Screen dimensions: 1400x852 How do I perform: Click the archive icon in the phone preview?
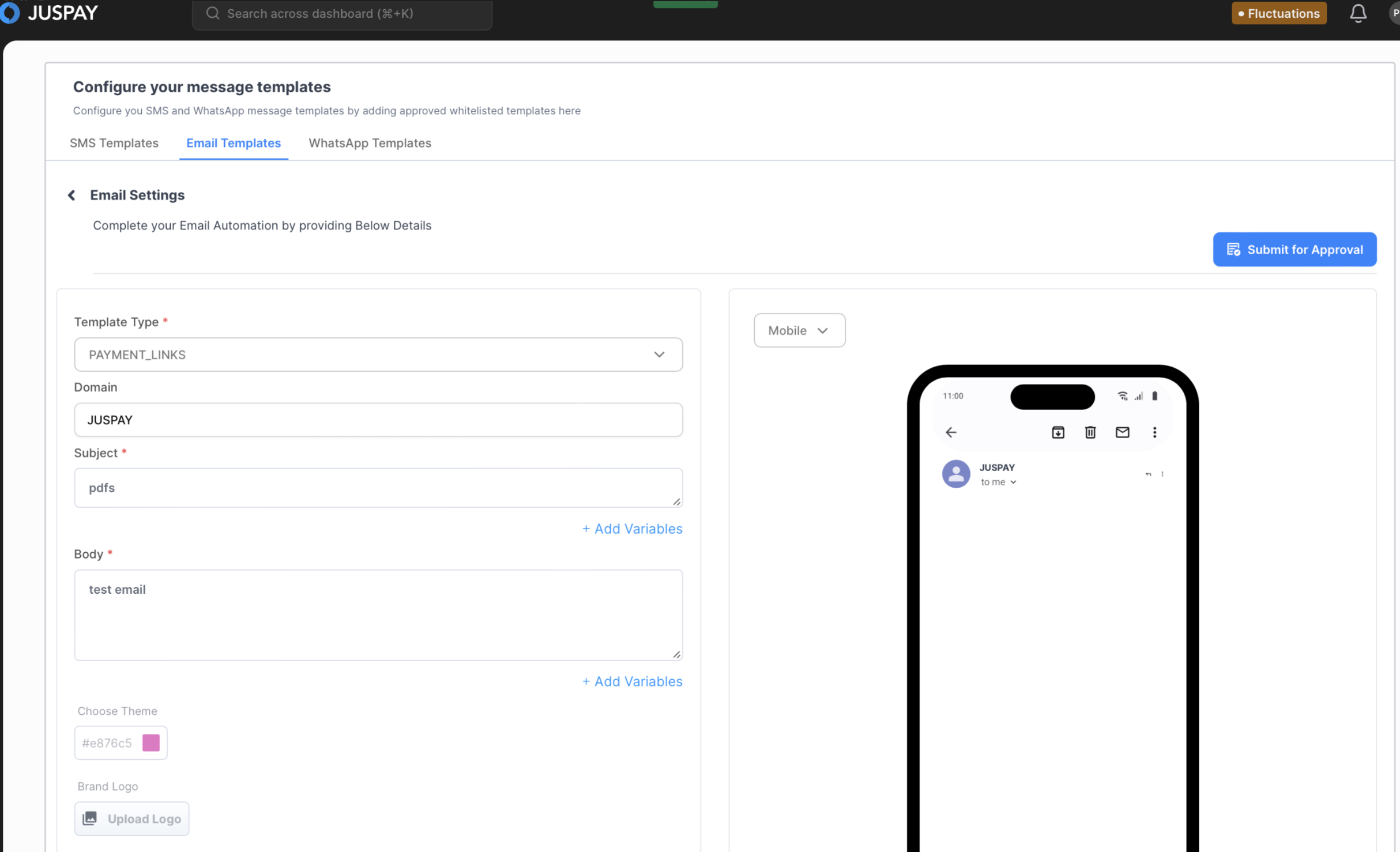point(1057,432)
